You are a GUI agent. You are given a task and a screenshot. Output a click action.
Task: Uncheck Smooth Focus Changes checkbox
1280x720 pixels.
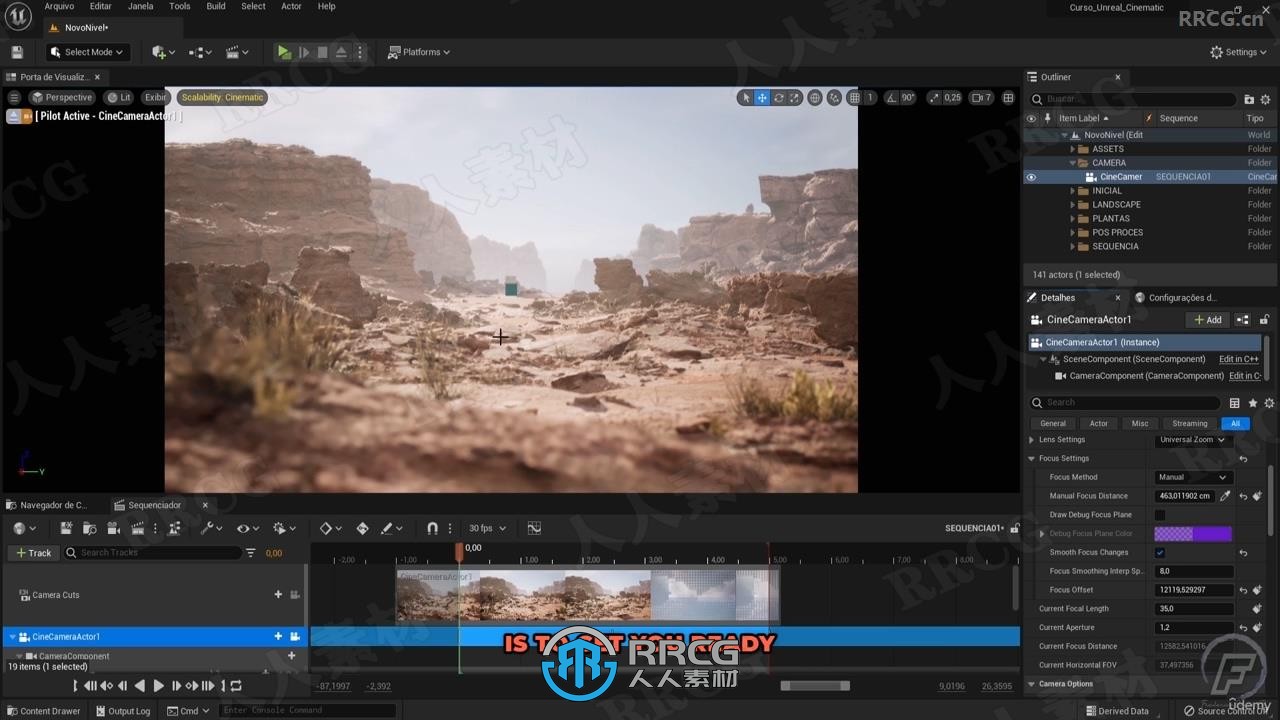point(1160,553)
